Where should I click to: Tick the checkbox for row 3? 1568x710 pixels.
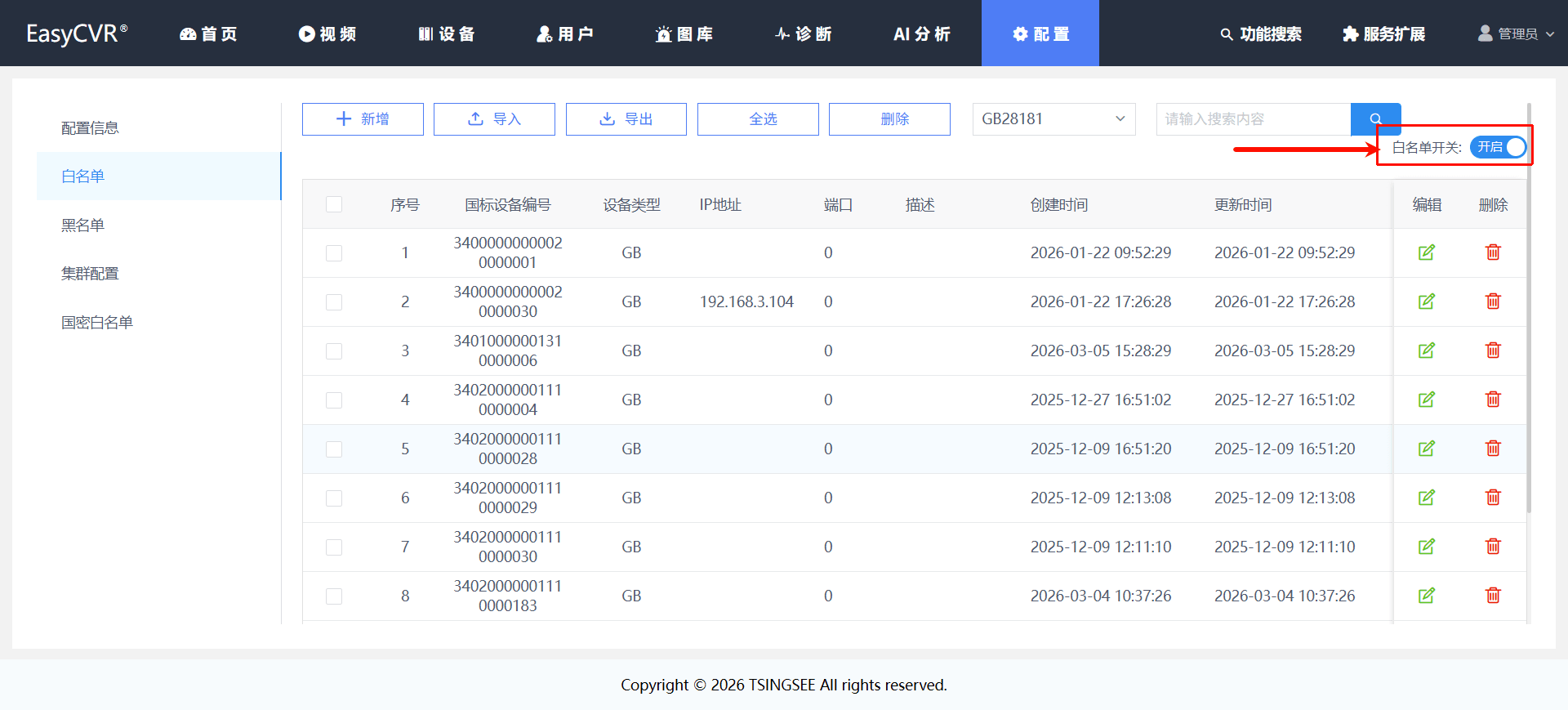tap(334, 351)
